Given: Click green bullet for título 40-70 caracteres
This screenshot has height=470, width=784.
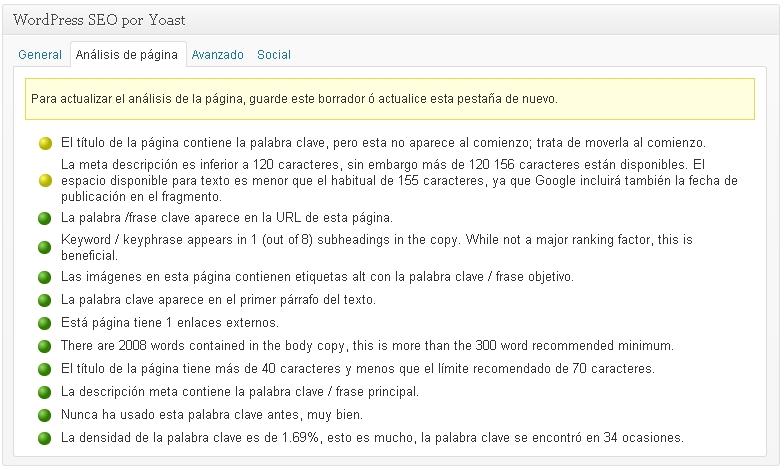Looking at the screenshot, I should pyautogui.click(x=44, y=370).
